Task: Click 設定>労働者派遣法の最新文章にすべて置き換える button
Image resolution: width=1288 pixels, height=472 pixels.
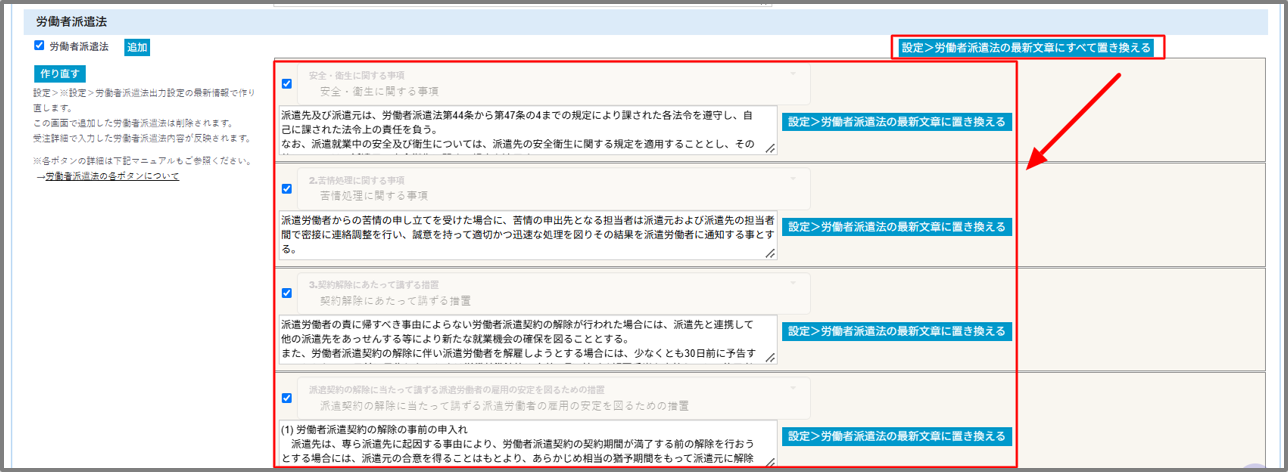Action: coord(1027,47)
